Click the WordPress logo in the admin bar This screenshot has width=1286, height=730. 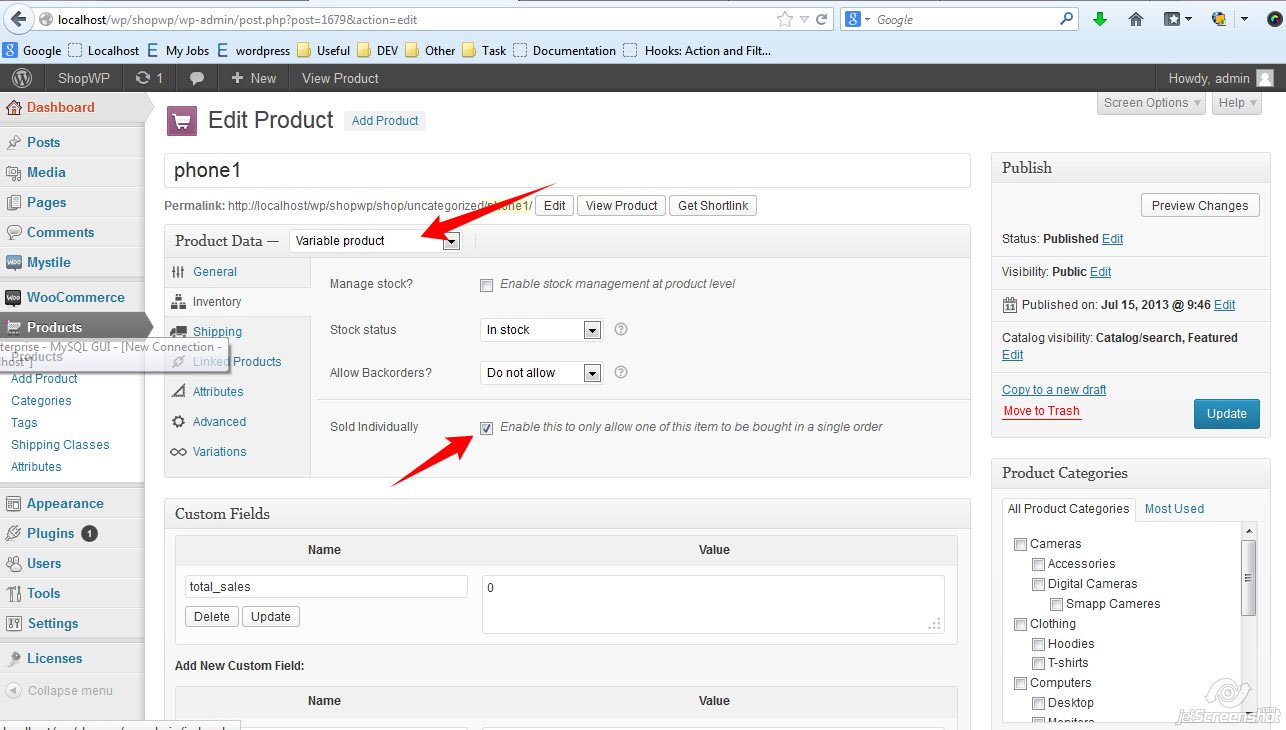pos(22,78)
